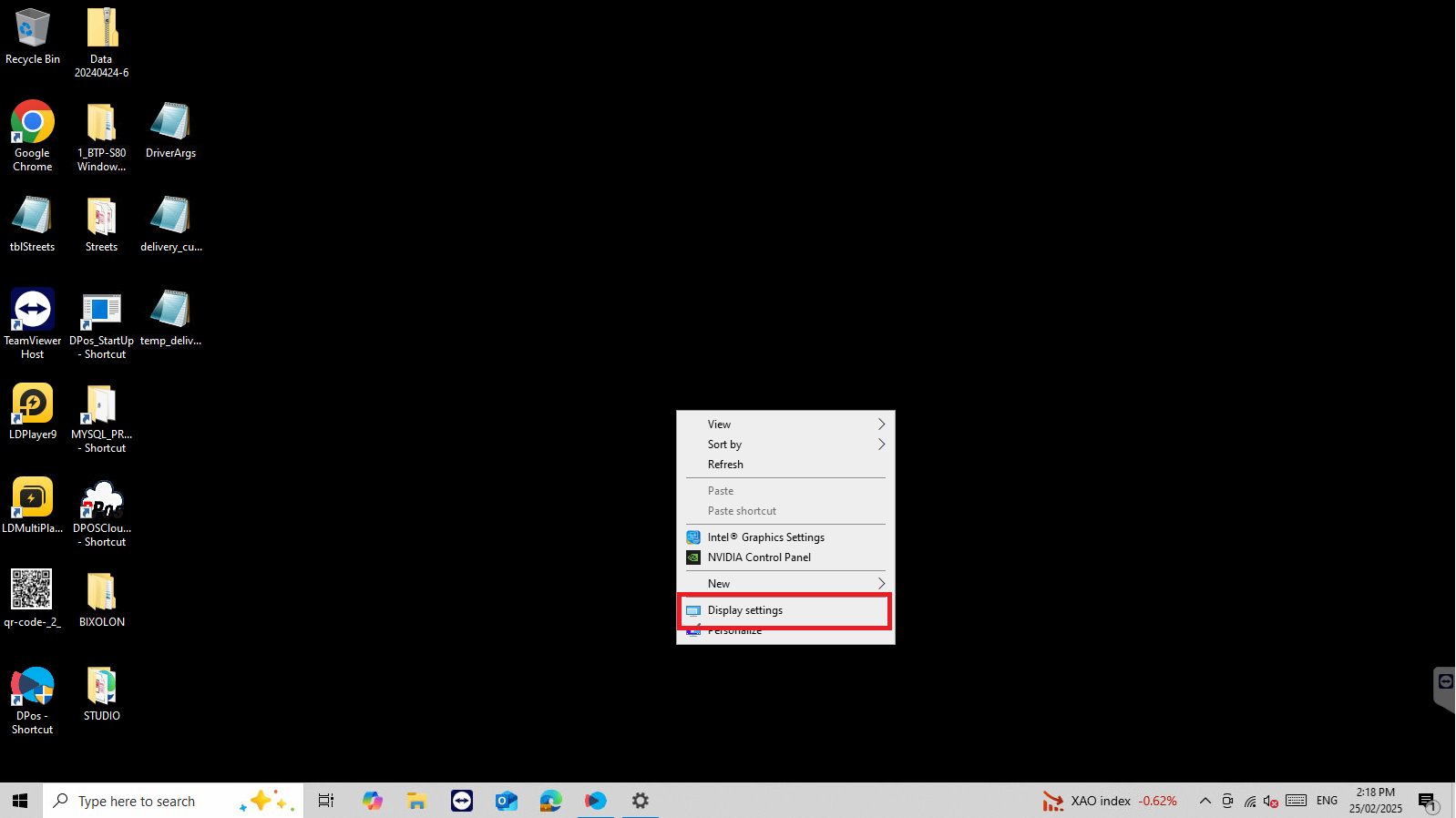Click the muted volume tray icon

click(x=1271, y=801)
